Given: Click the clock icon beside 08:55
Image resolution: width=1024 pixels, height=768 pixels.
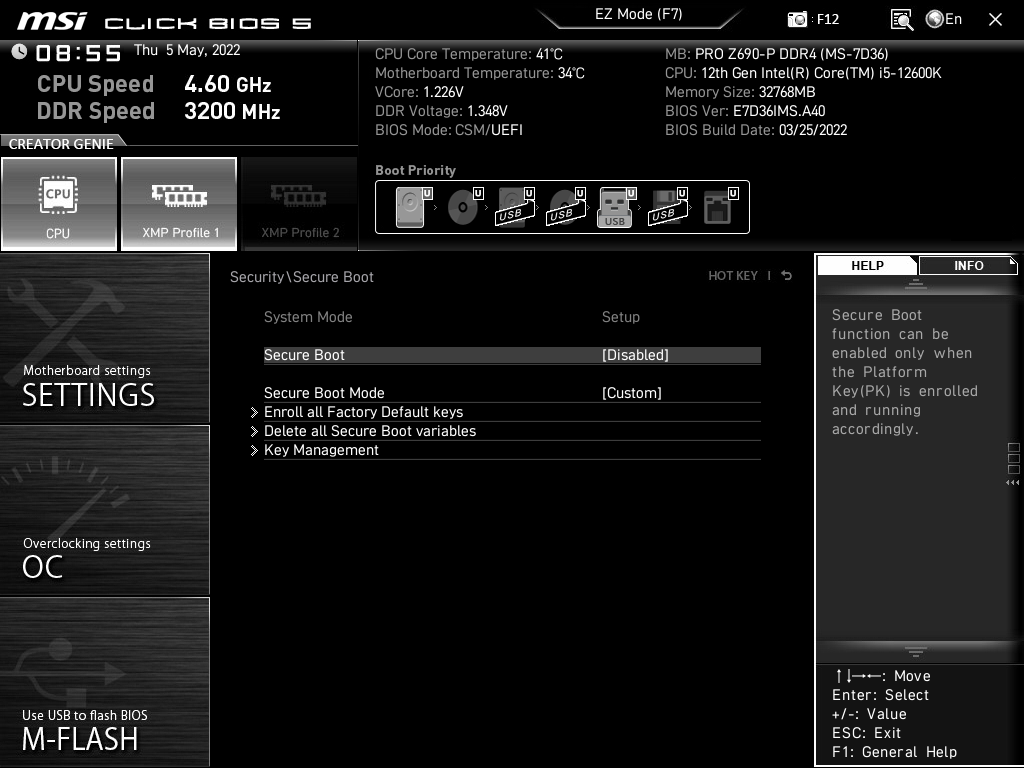Looking at the screenshot, I should click(x=19, y=52).
